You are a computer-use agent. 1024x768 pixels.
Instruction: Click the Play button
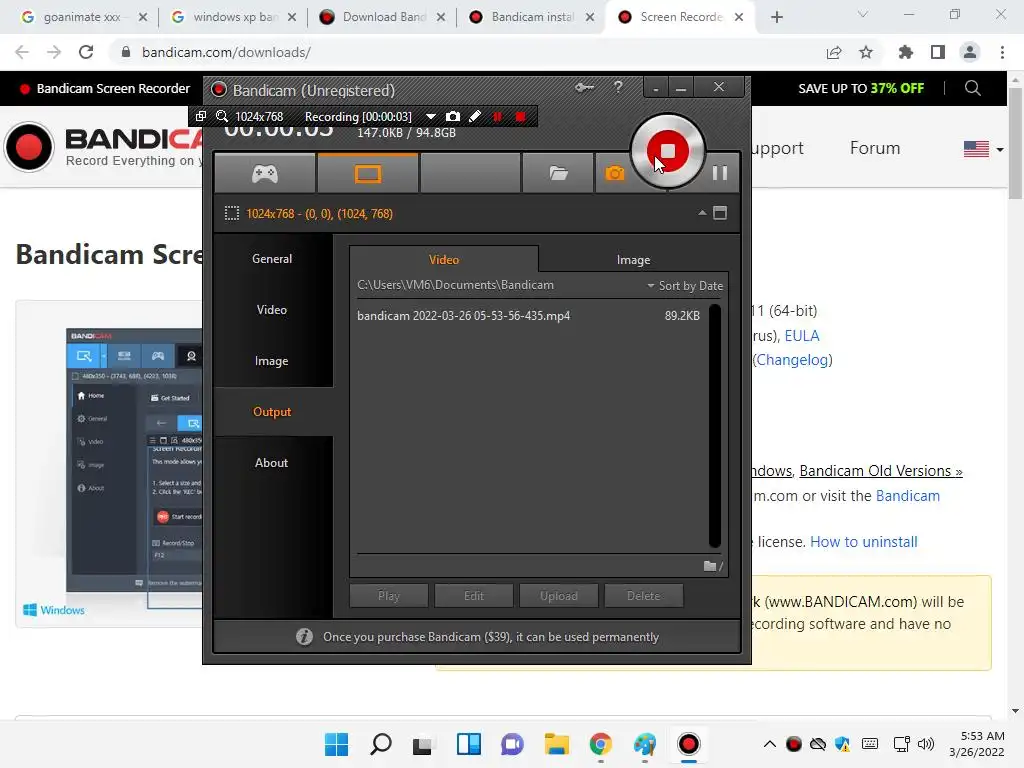coord(389,596)
